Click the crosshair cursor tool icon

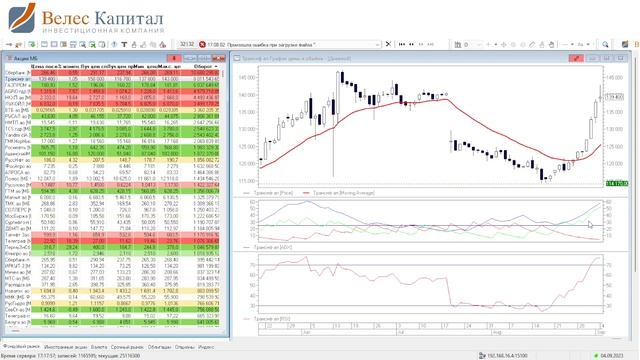(503, 44)
